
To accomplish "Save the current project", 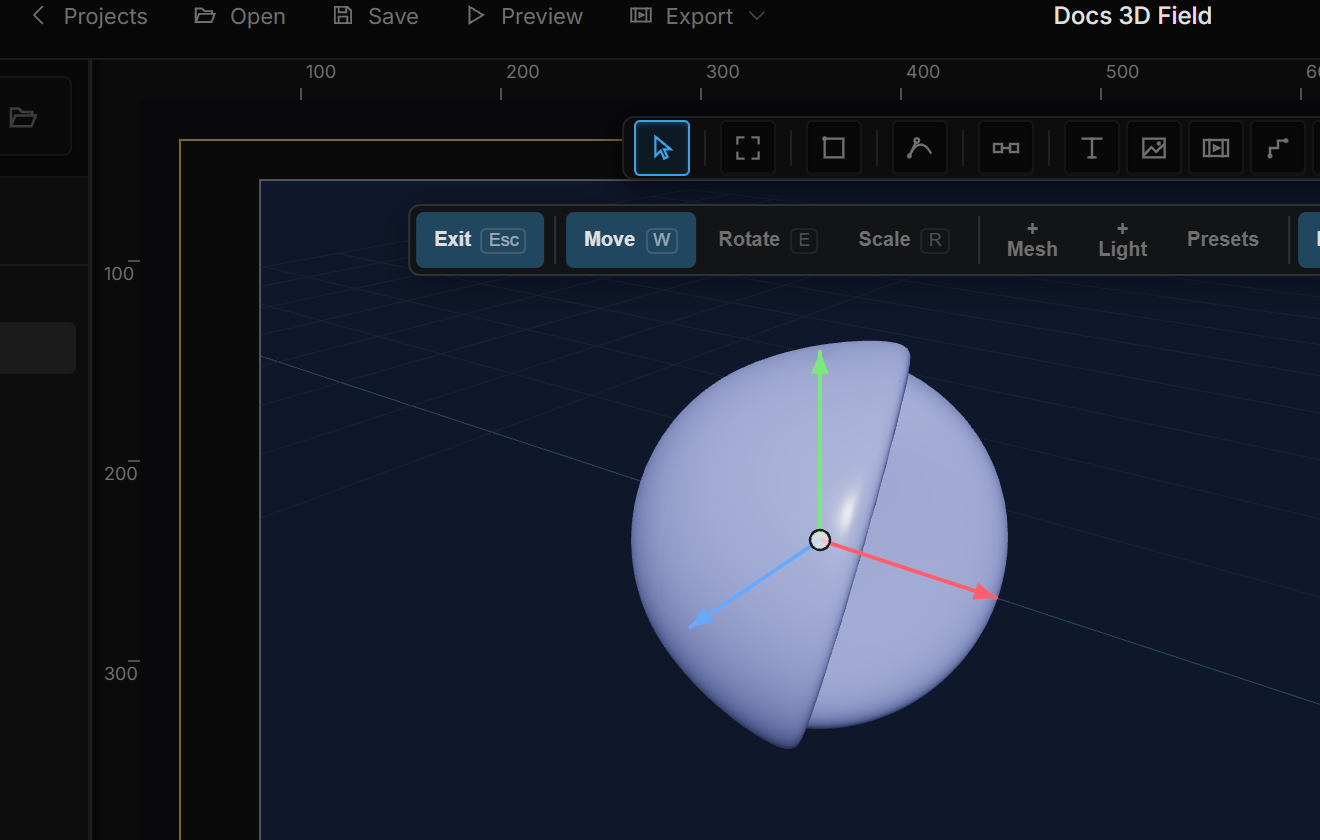I will (376, 17).
